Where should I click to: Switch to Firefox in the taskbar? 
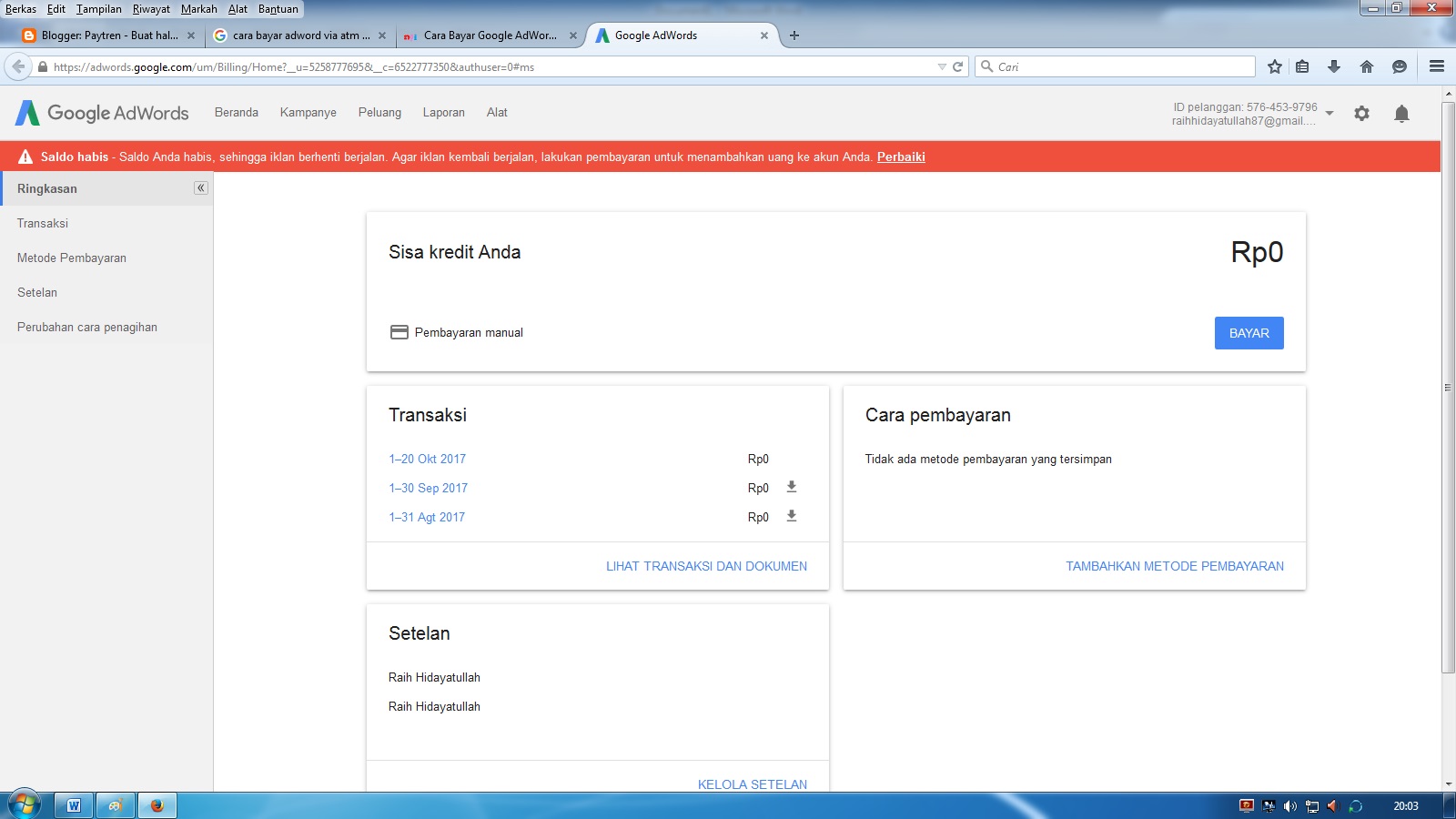pos(157,805)
